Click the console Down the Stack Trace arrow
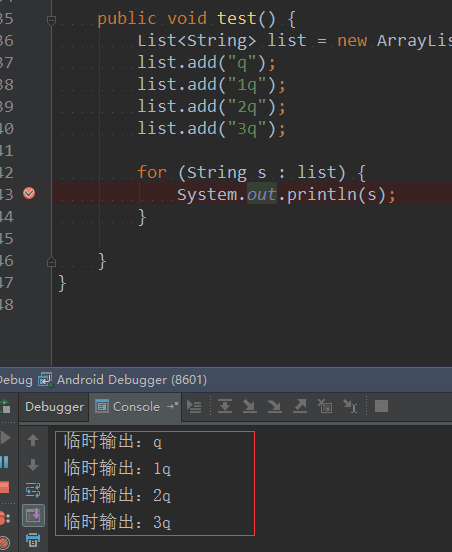This screenshot has width=452, height=552. coord(33,465)
